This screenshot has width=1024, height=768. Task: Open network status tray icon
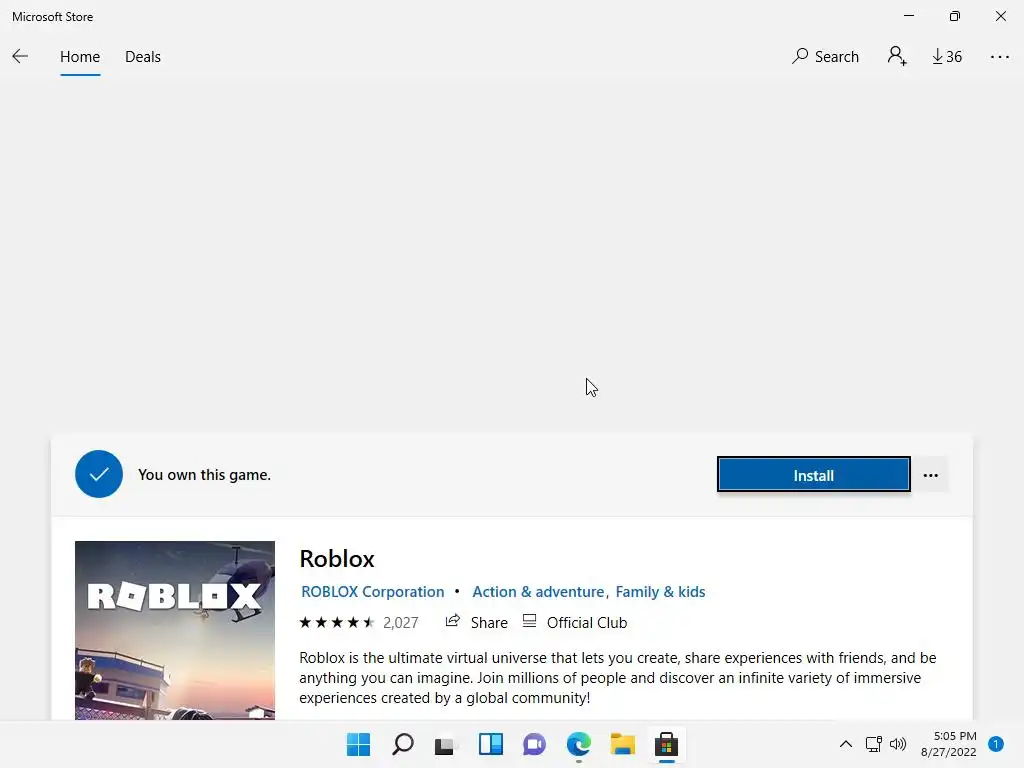[874, 744]
